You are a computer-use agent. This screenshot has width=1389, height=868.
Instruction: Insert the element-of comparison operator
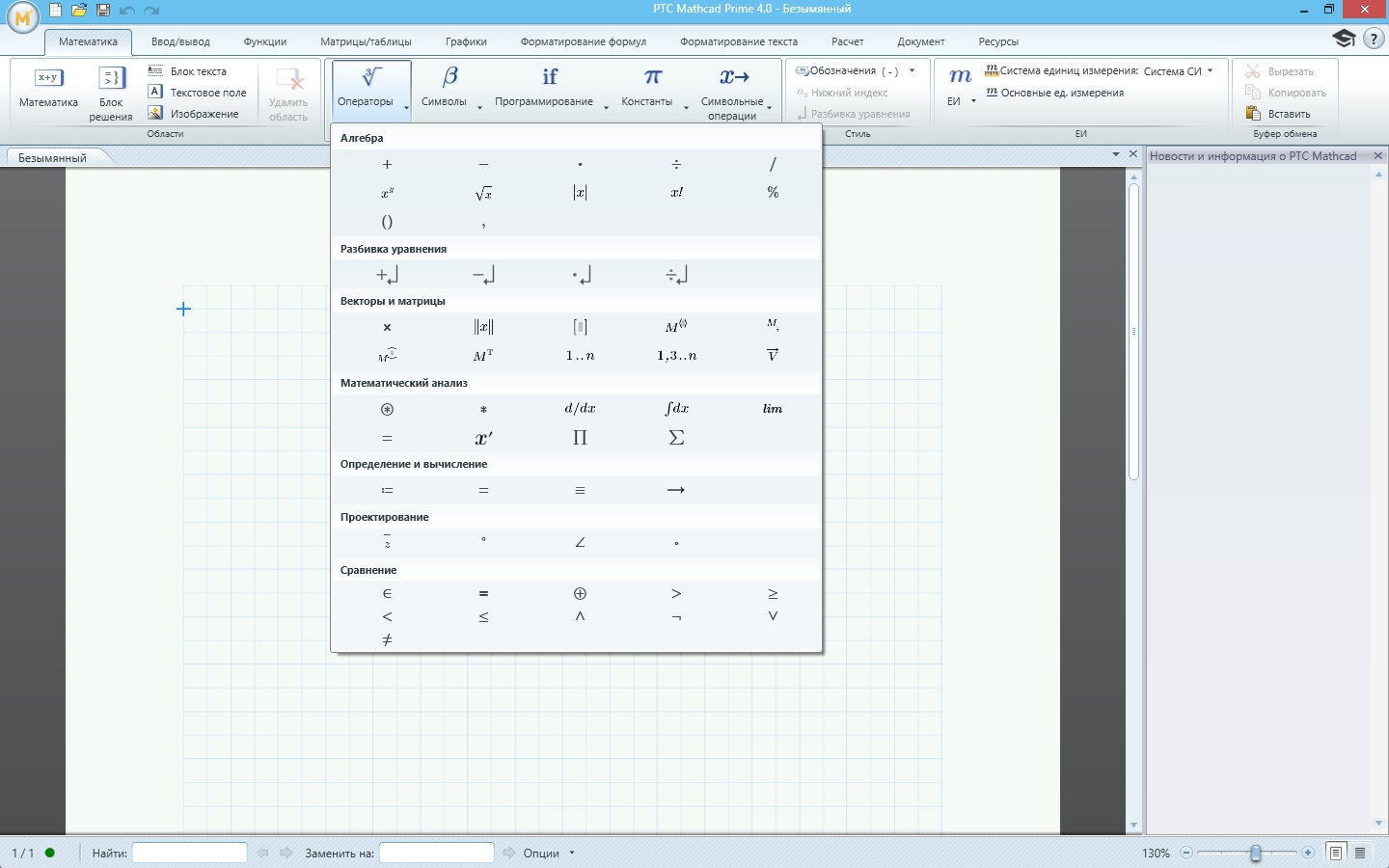click(387, 594)
